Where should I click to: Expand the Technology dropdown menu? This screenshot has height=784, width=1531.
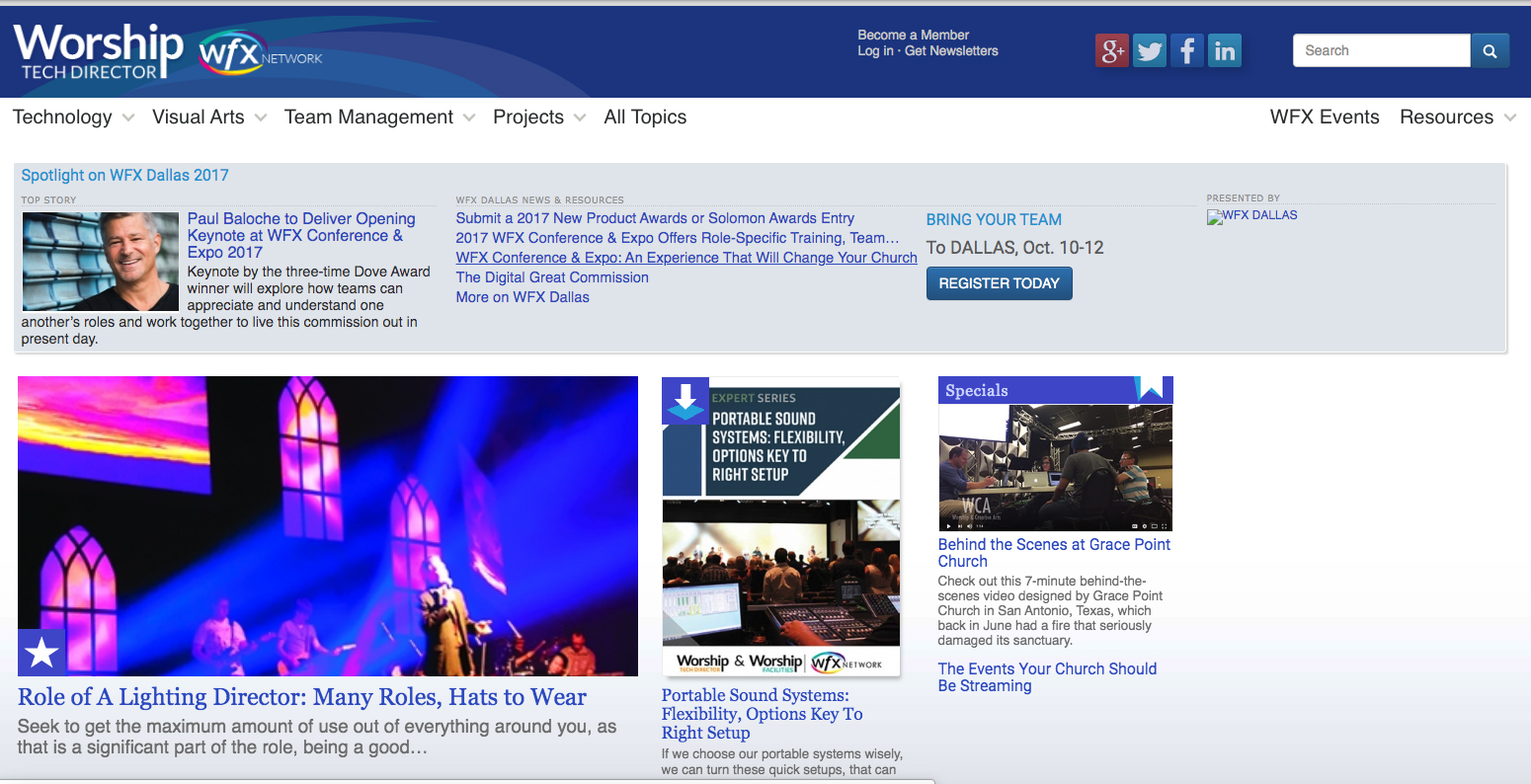coord(73,118)
